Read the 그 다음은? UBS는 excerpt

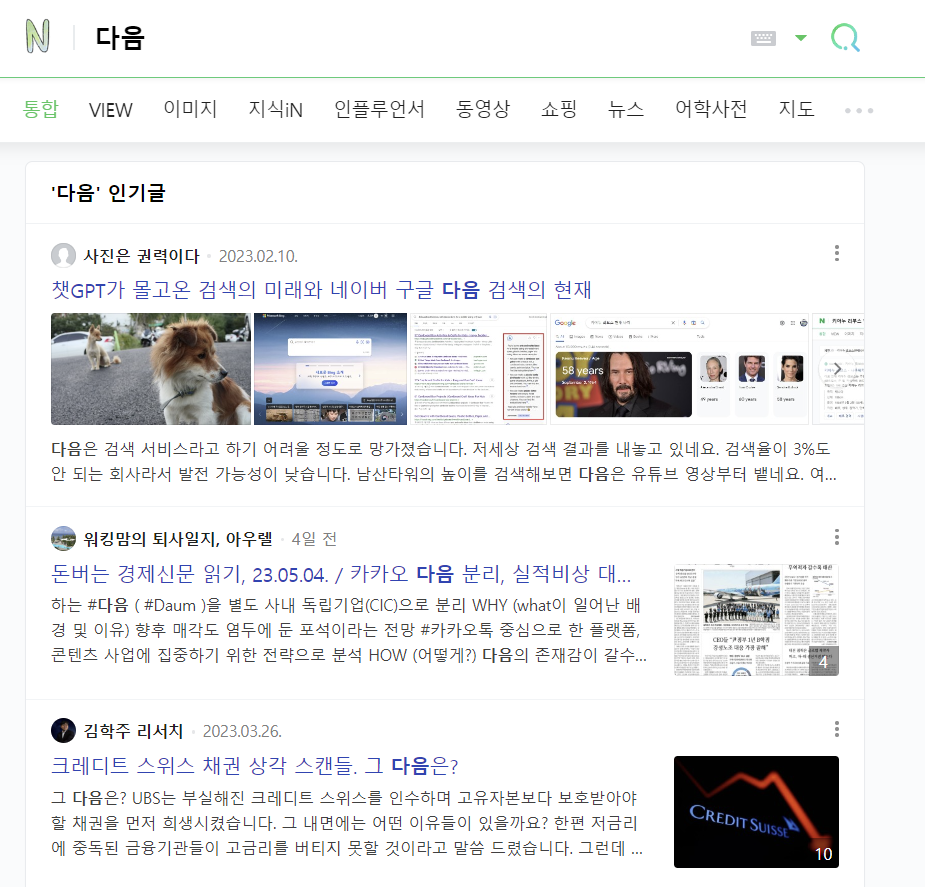pos(346,823)
